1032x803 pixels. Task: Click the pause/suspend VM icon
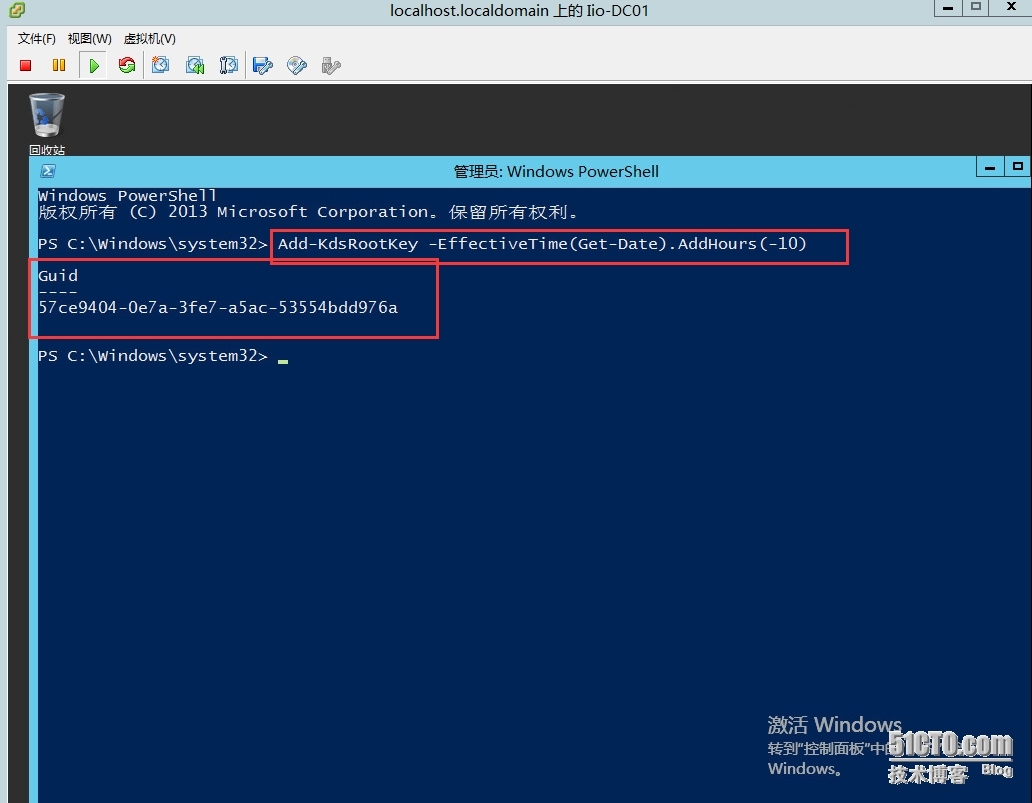59,65
